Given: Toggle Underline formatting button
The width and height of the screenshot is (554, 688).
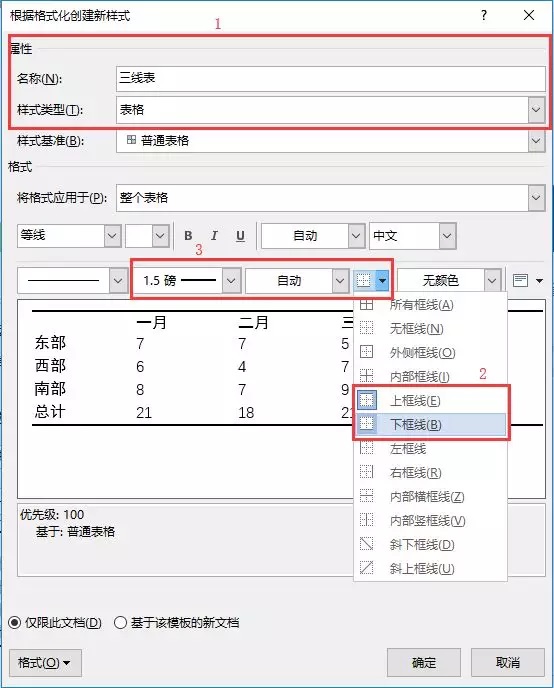Looking at the screenshot, I should [240, 236].
